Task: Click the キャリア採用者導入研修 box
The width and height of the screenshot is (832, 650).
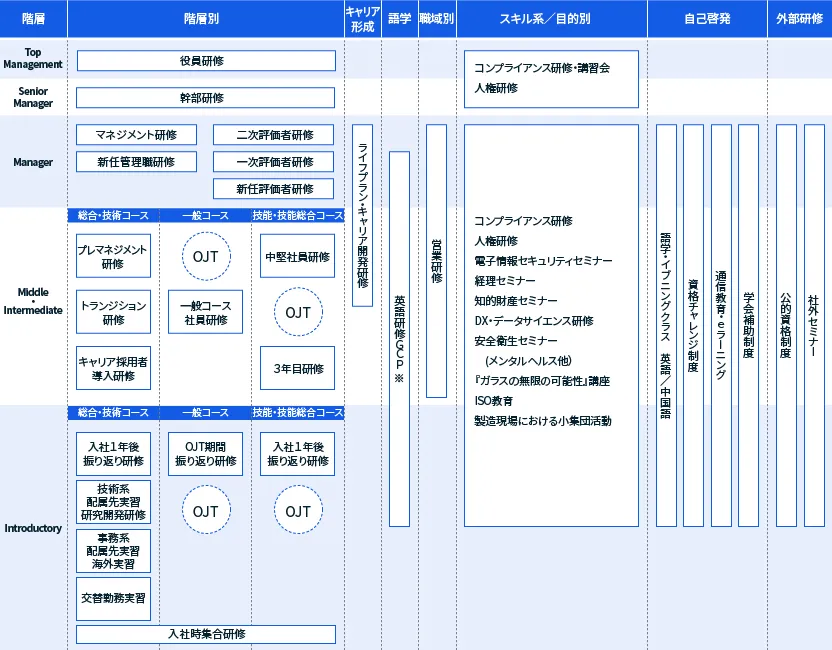Action: pos(113,368)
